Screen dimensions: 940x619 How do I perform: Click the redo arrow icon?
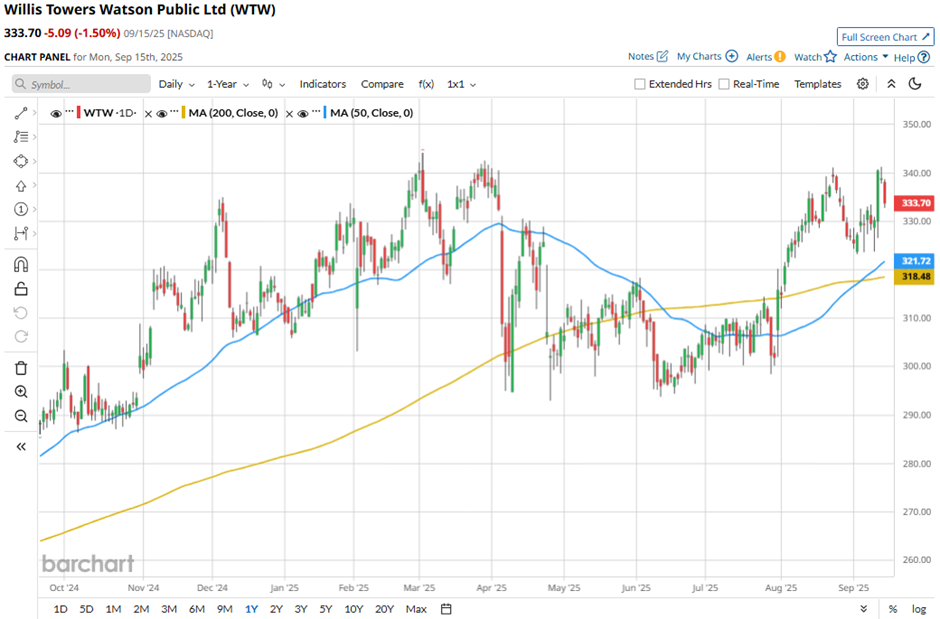(x=21, y=336)
